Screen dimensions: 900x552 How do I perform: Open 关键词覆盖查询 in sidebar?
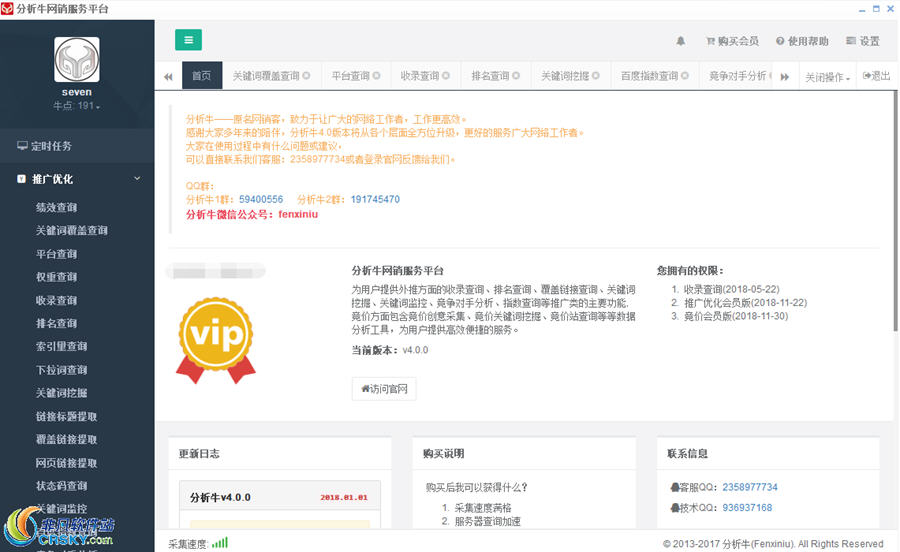tap(72, 230)
